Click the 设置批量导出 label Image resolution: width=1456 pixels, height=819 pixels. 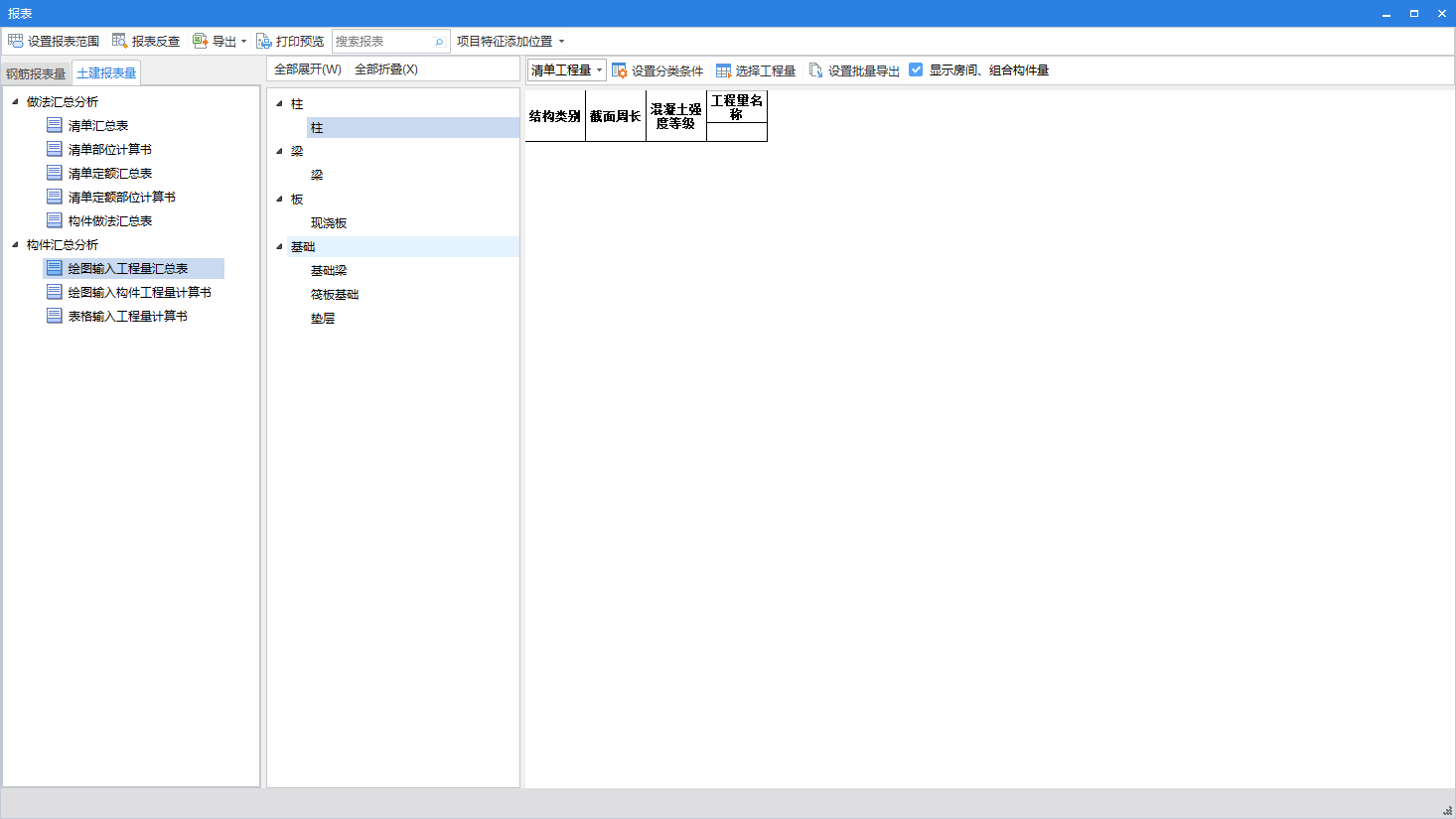click(864, 71)
